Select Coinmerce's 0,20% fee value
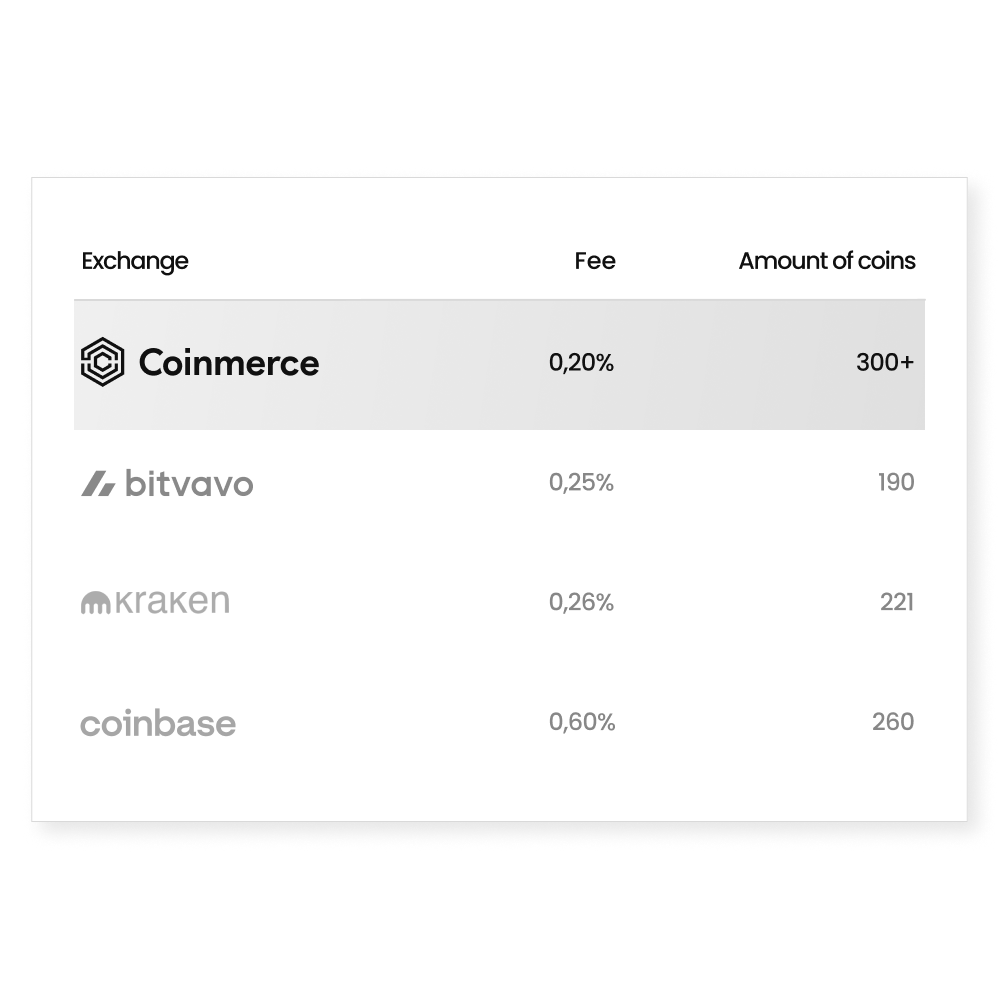This screenshot has height=1000, width=1000. (x=581, y=363)
